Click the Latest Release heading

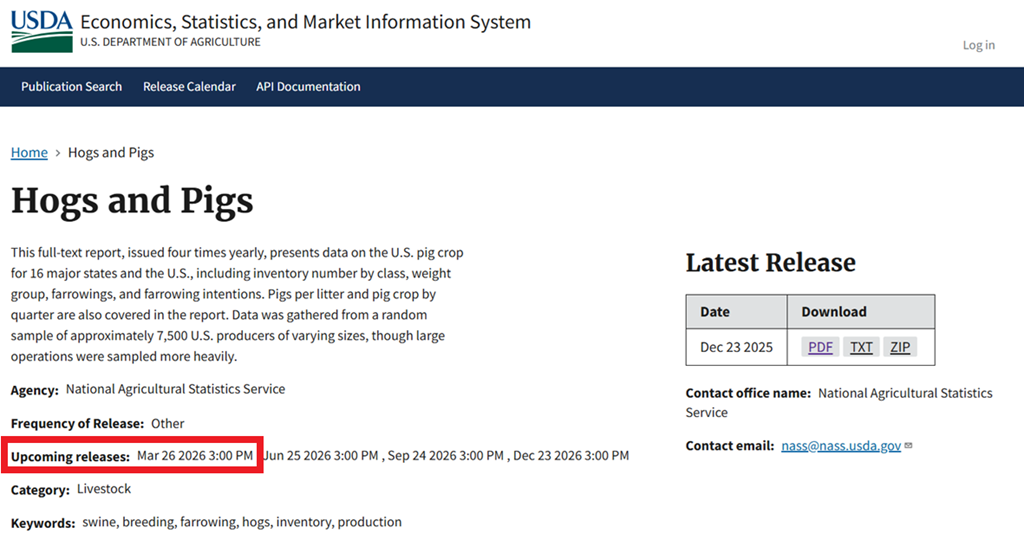pos(770,263)
